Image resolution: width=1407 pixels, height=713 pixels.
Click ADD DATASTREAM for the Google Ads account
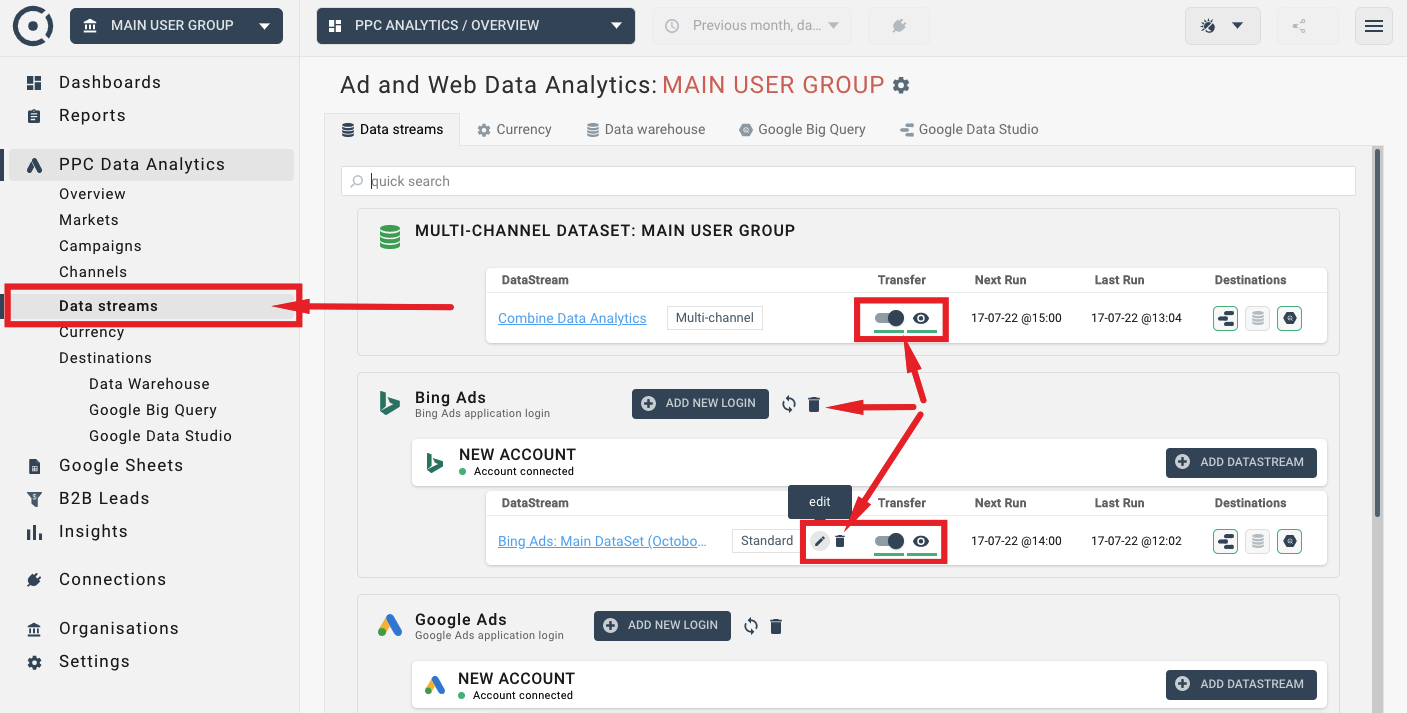click(1241, 684)
